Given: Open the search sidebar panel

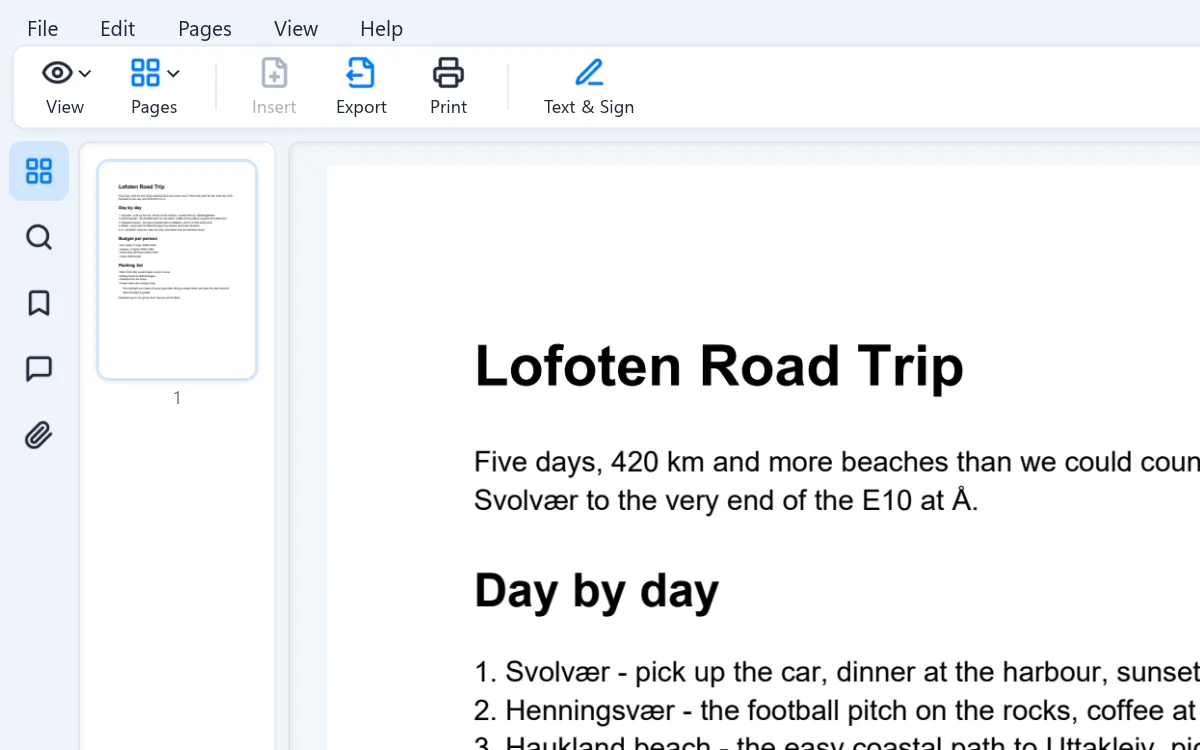Looking at the screenshot, I should pos(39,237).
